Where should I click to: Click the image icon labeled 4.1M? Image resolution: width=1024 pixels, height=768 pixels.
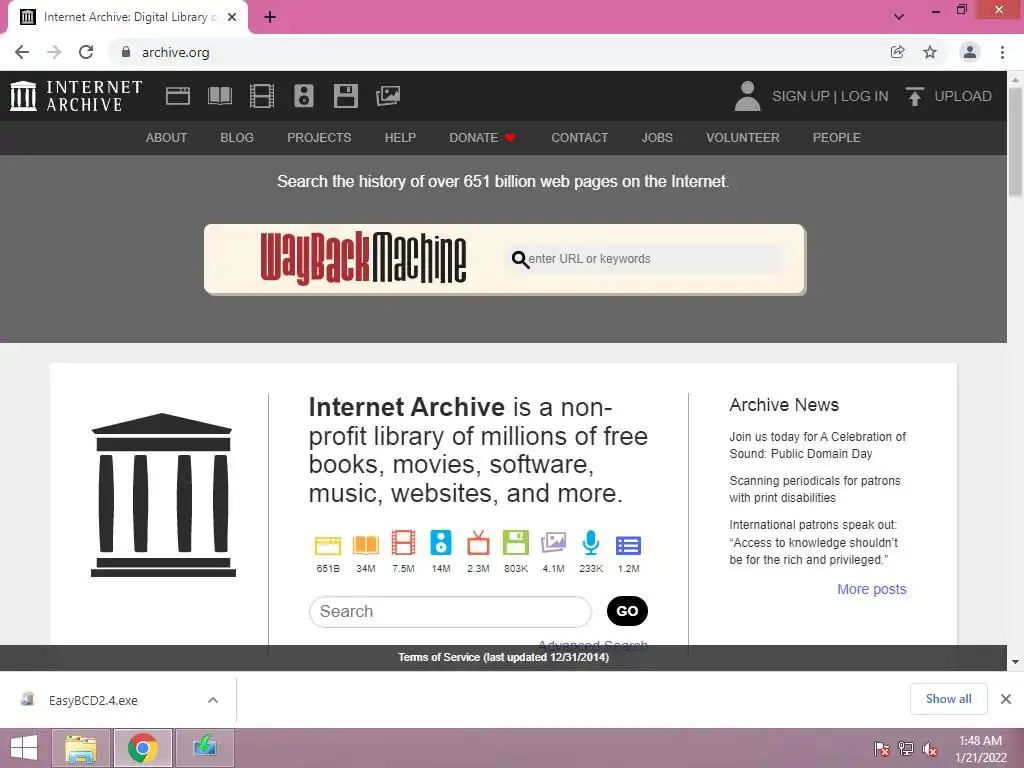pos(553,543)
